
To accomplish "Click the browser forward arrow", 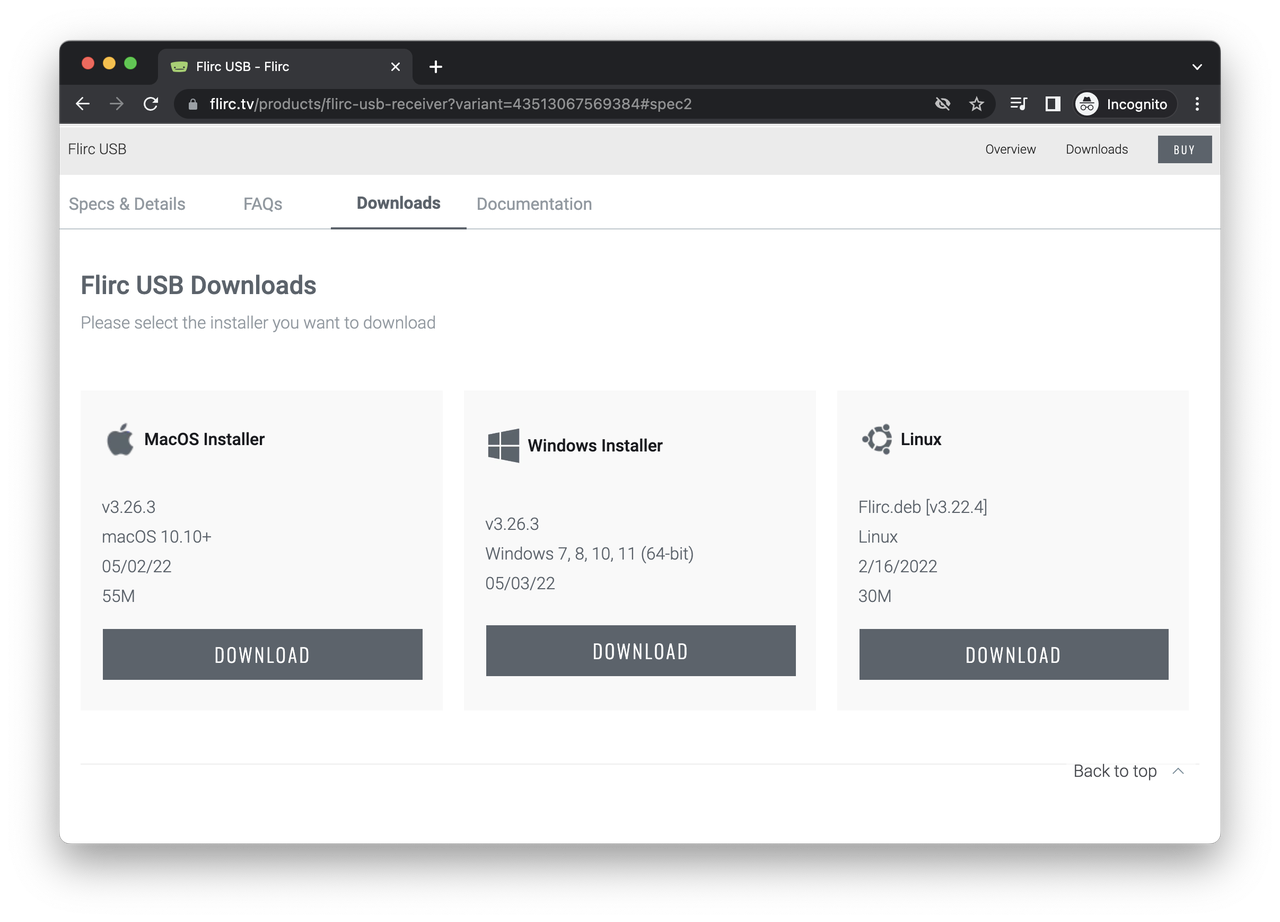I will (x=117, y=104).
